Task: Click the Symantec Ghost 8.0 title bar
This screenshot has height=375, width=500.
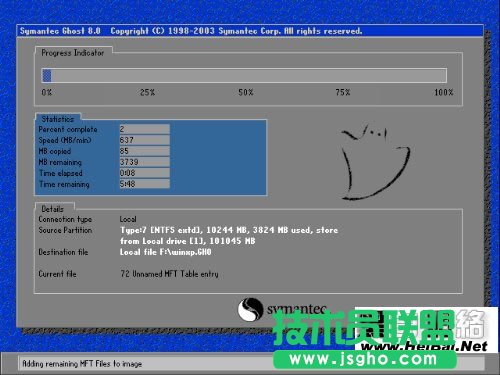Action: point(250,31)
